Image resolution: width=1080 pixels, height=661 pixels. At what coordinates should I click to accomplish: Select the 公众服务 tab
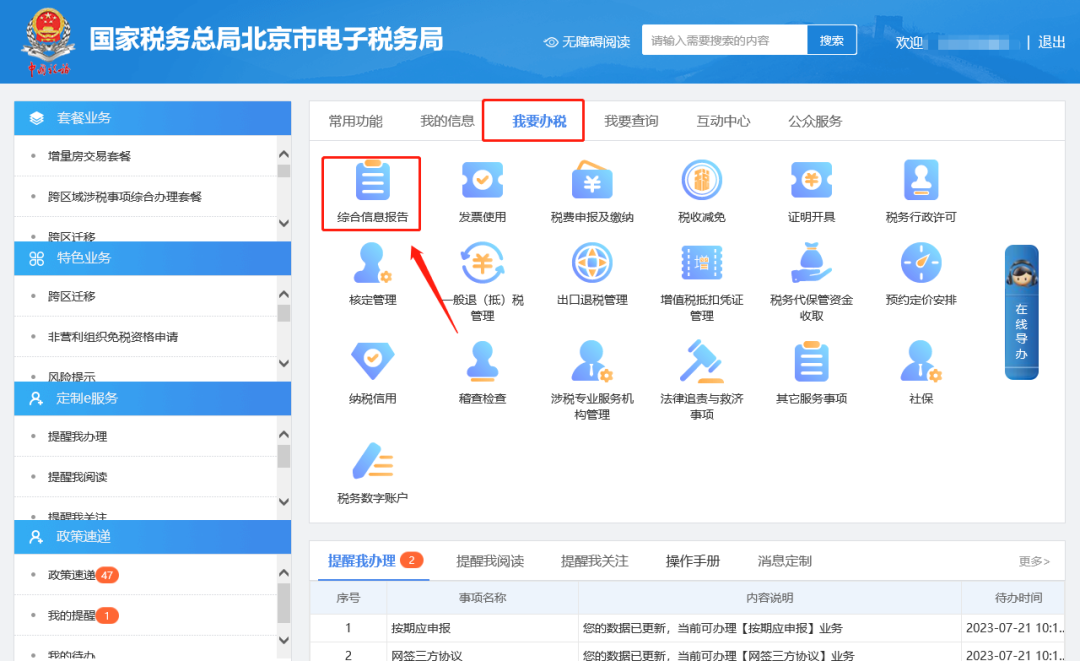[815, 121]
